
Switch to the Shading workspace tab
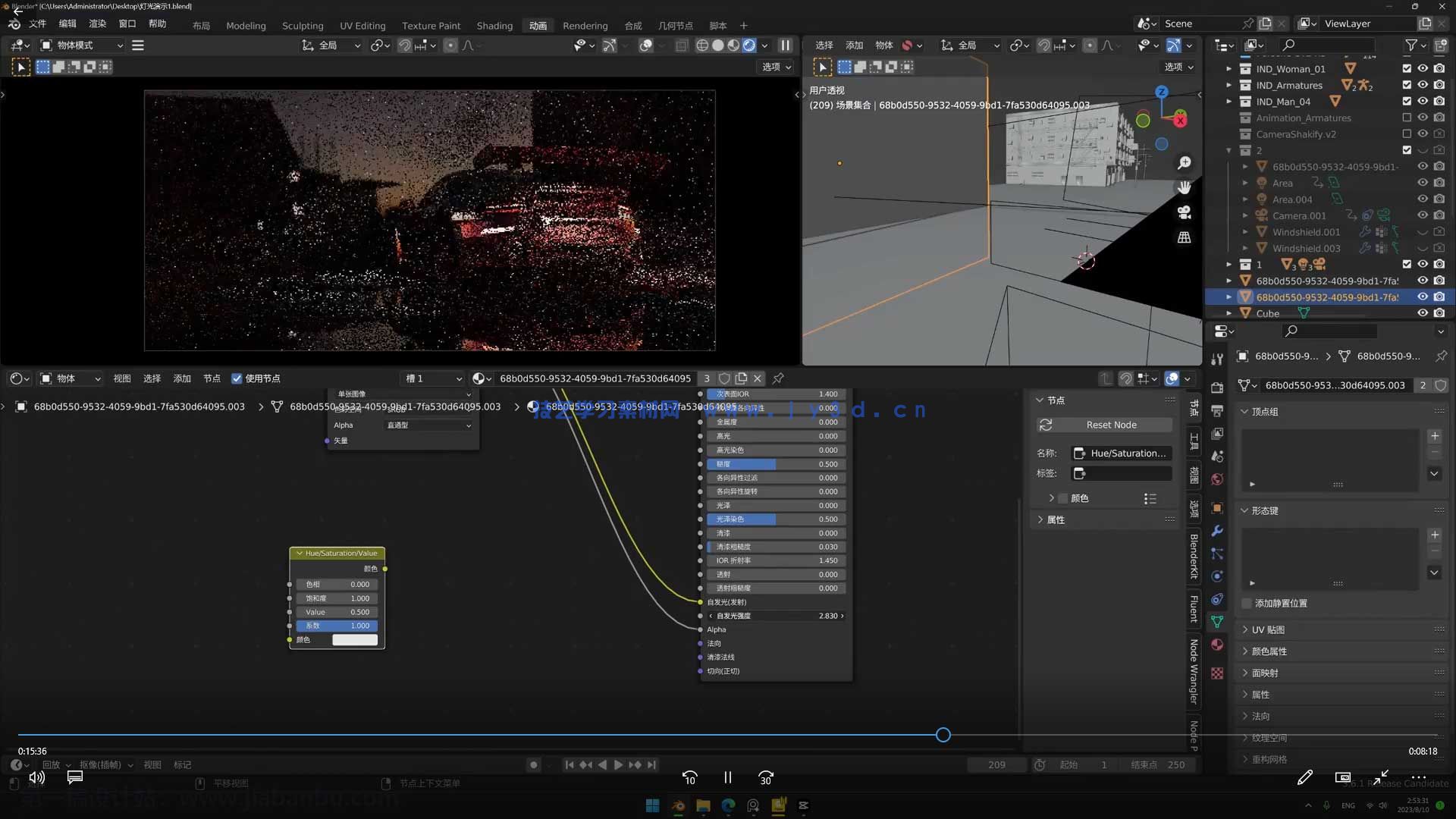click(494, 26)
